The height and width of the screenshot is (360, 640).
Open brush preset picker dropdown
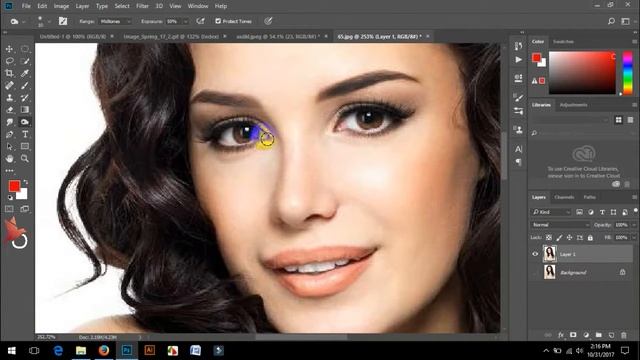point(49,21)
